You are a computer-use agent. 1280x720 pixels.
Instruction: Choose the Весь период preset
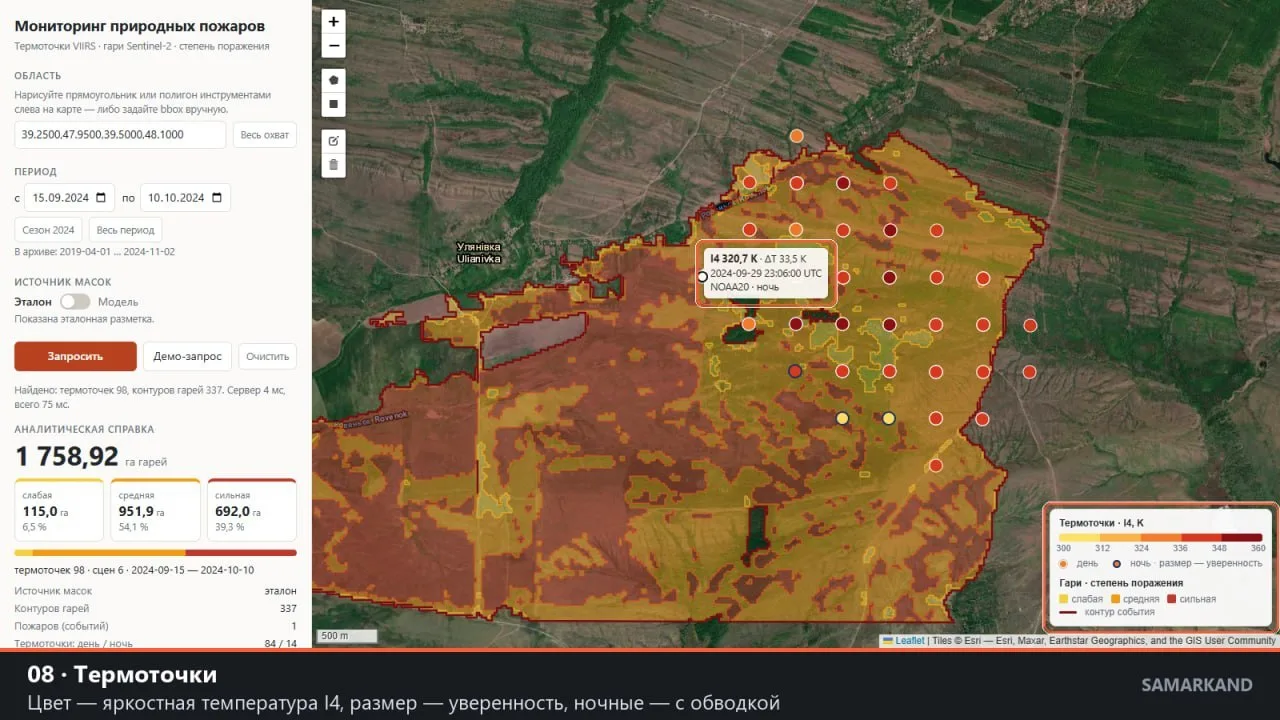coord(125,230)
